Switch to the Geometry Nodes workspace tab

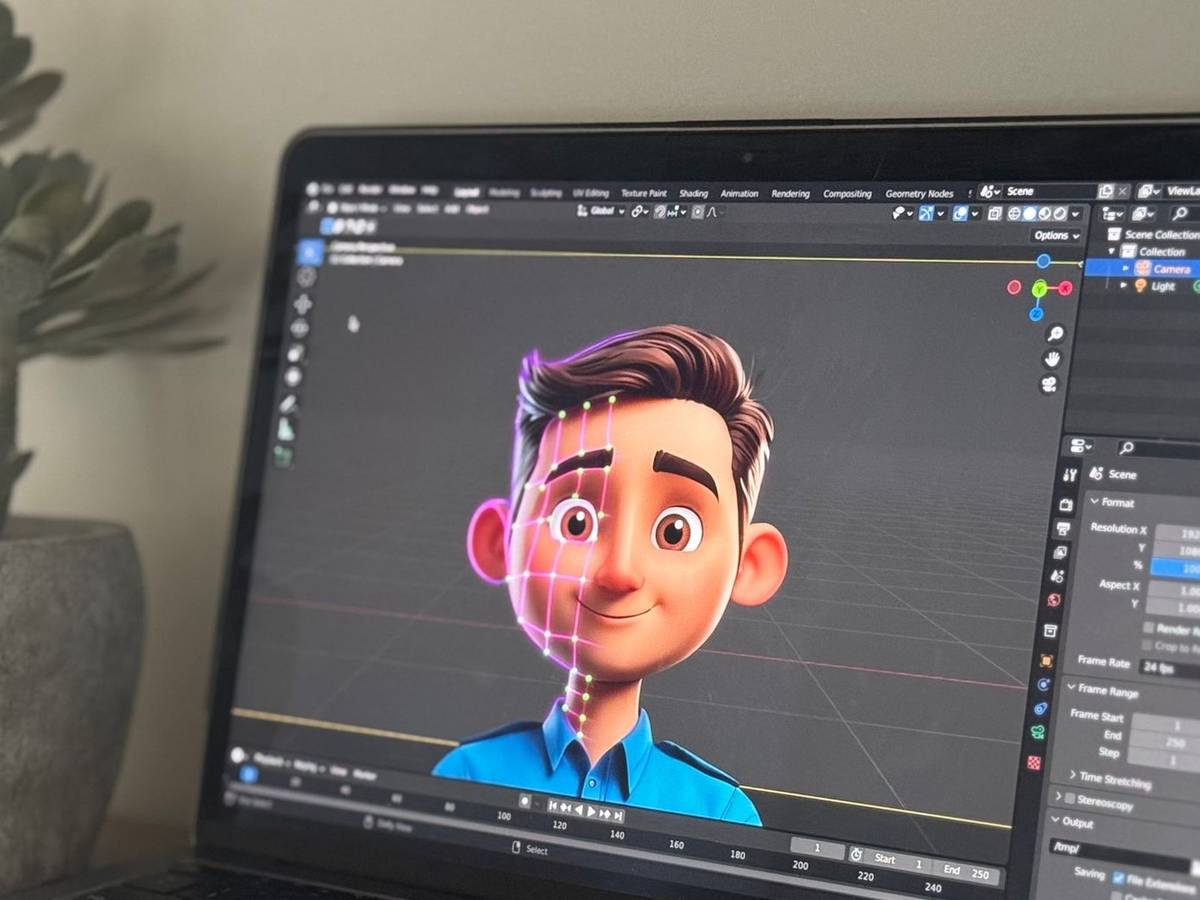[919, 193]
